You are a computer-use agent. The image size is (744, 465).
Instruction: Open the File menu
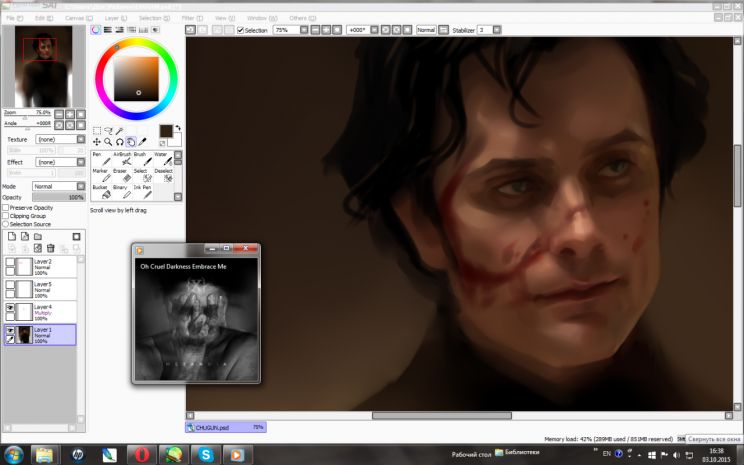(x=15, y=18)
